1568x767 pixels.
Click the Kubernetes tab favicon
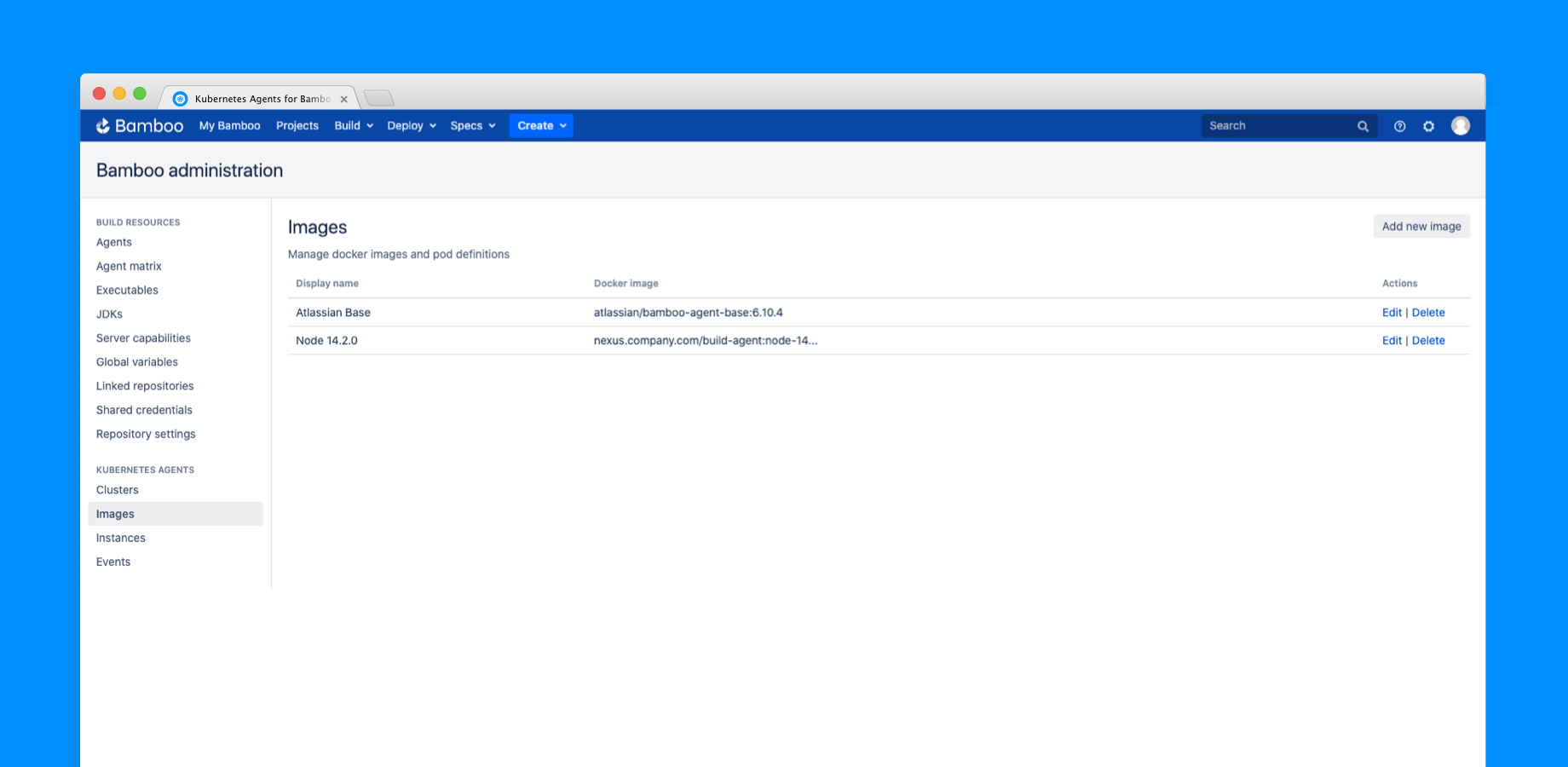pos(180,99)
